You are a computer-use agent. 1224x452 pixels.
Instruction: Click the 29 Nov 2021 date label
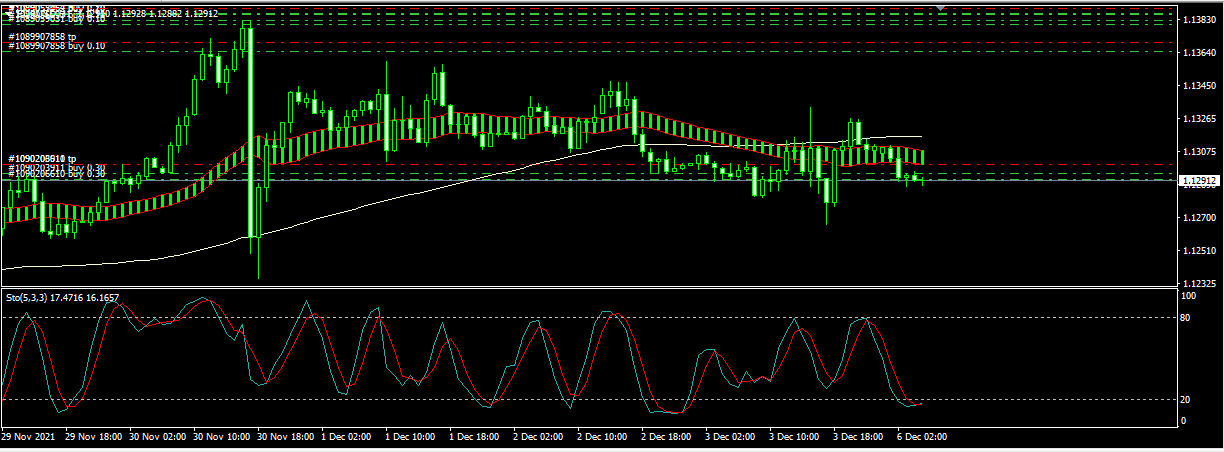(28, 437)
